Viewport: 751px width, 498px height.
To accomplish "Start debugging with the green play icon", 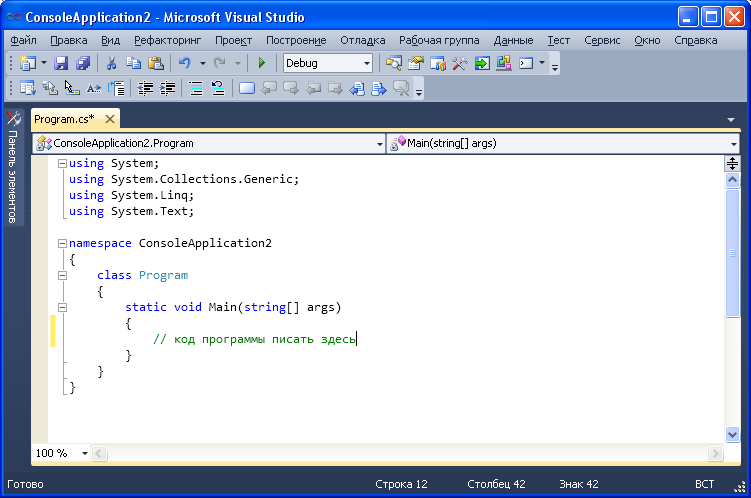I will click(262, 63).
